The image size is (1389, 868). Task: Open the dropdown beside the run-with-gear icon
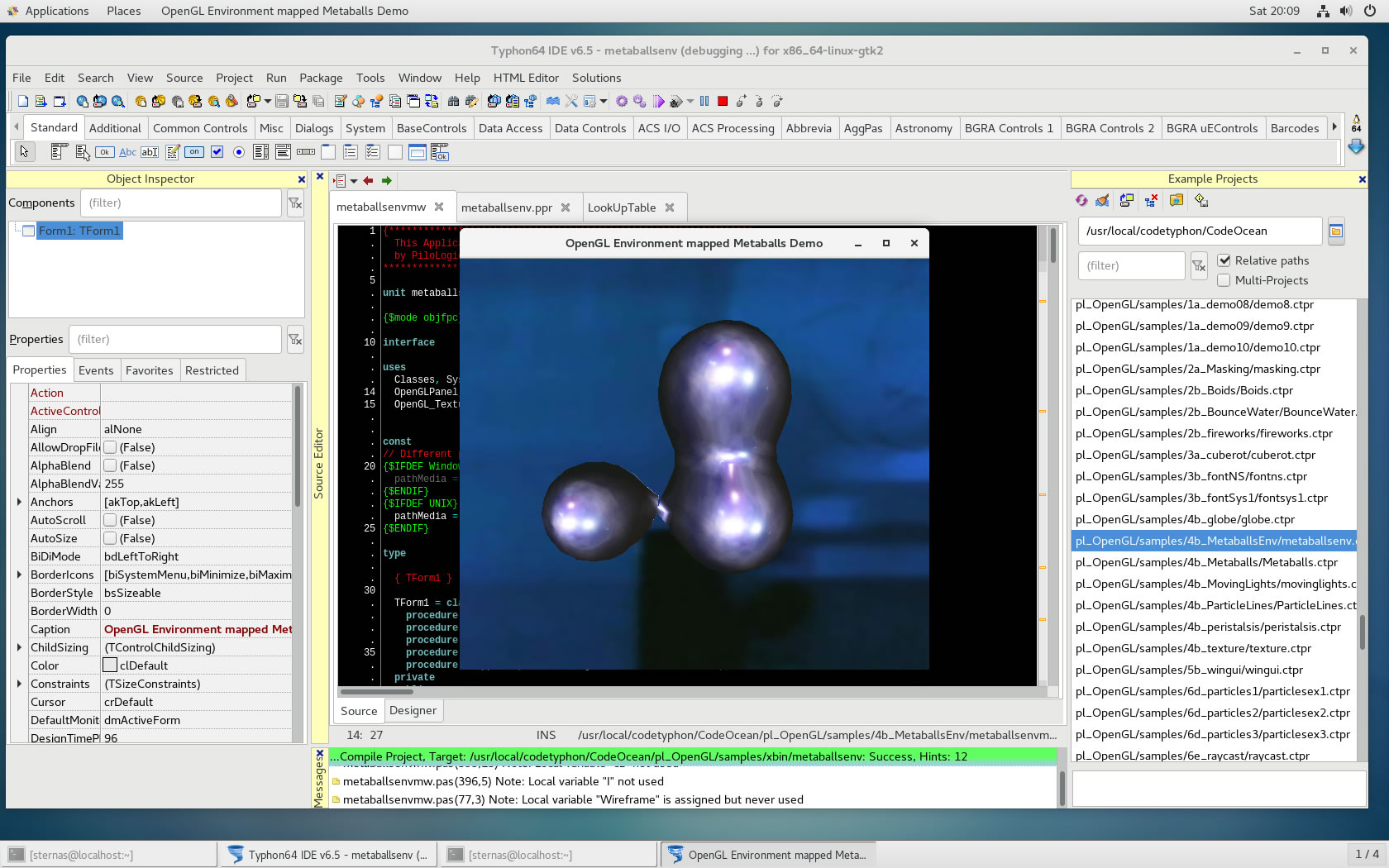click(x=690, y=102)
